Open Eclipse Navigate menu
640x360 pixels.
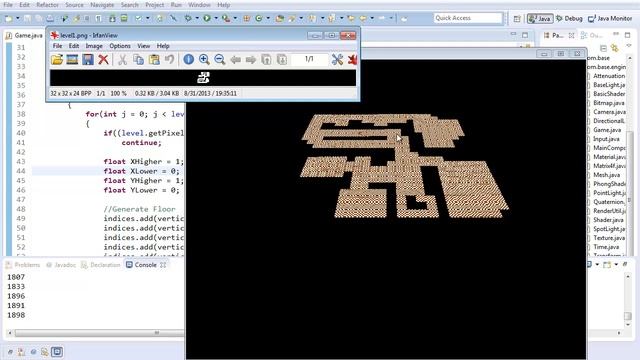click(102, 5)
